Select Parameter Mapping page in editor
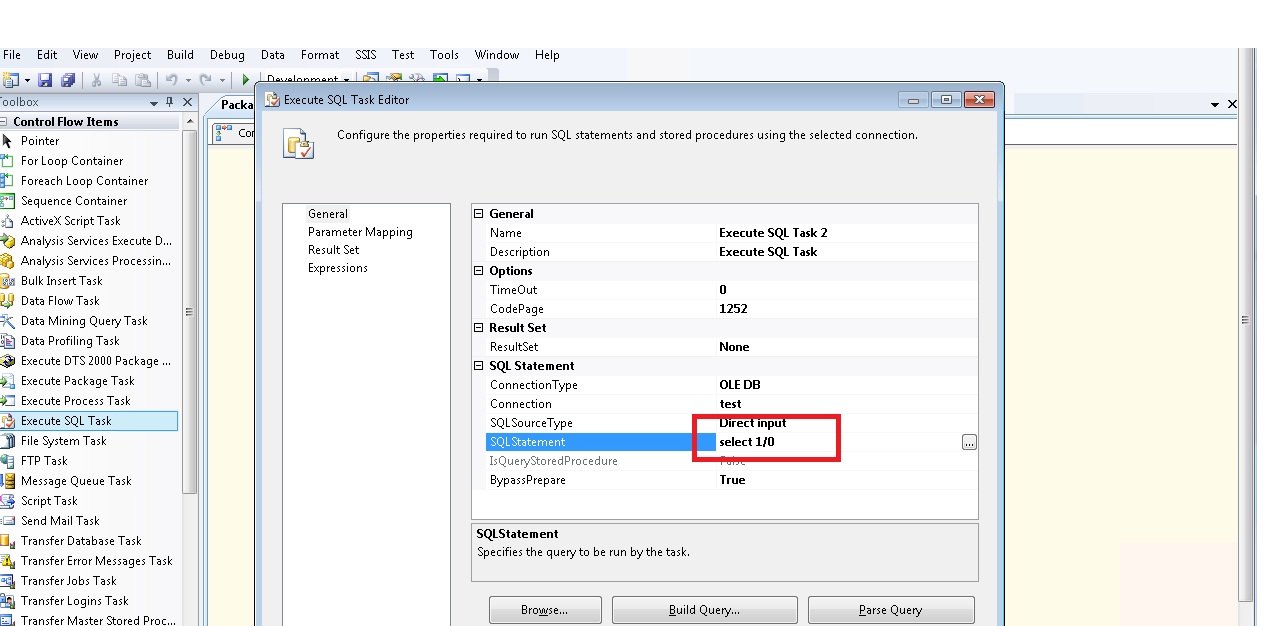1280x626 pixels. pos(360,232)
